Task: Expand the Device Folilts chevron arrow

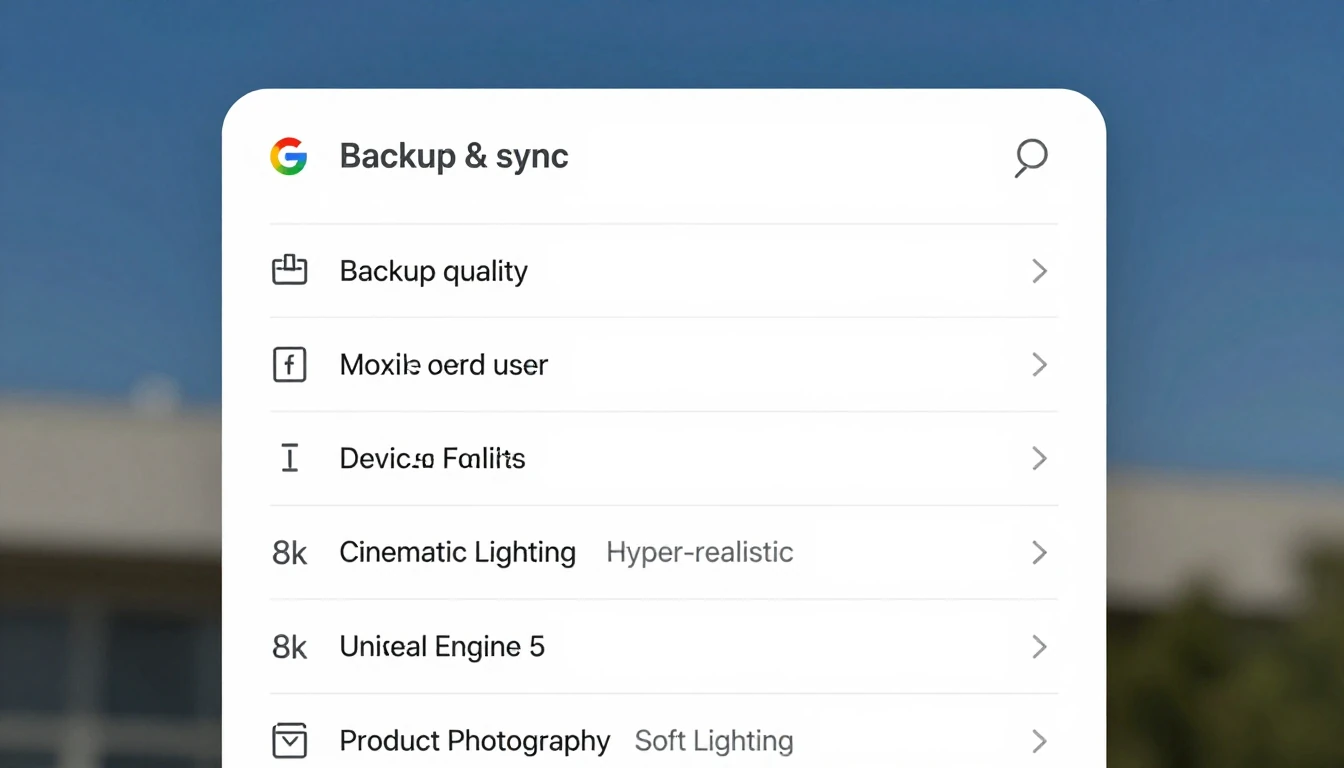Action: 1039,459
